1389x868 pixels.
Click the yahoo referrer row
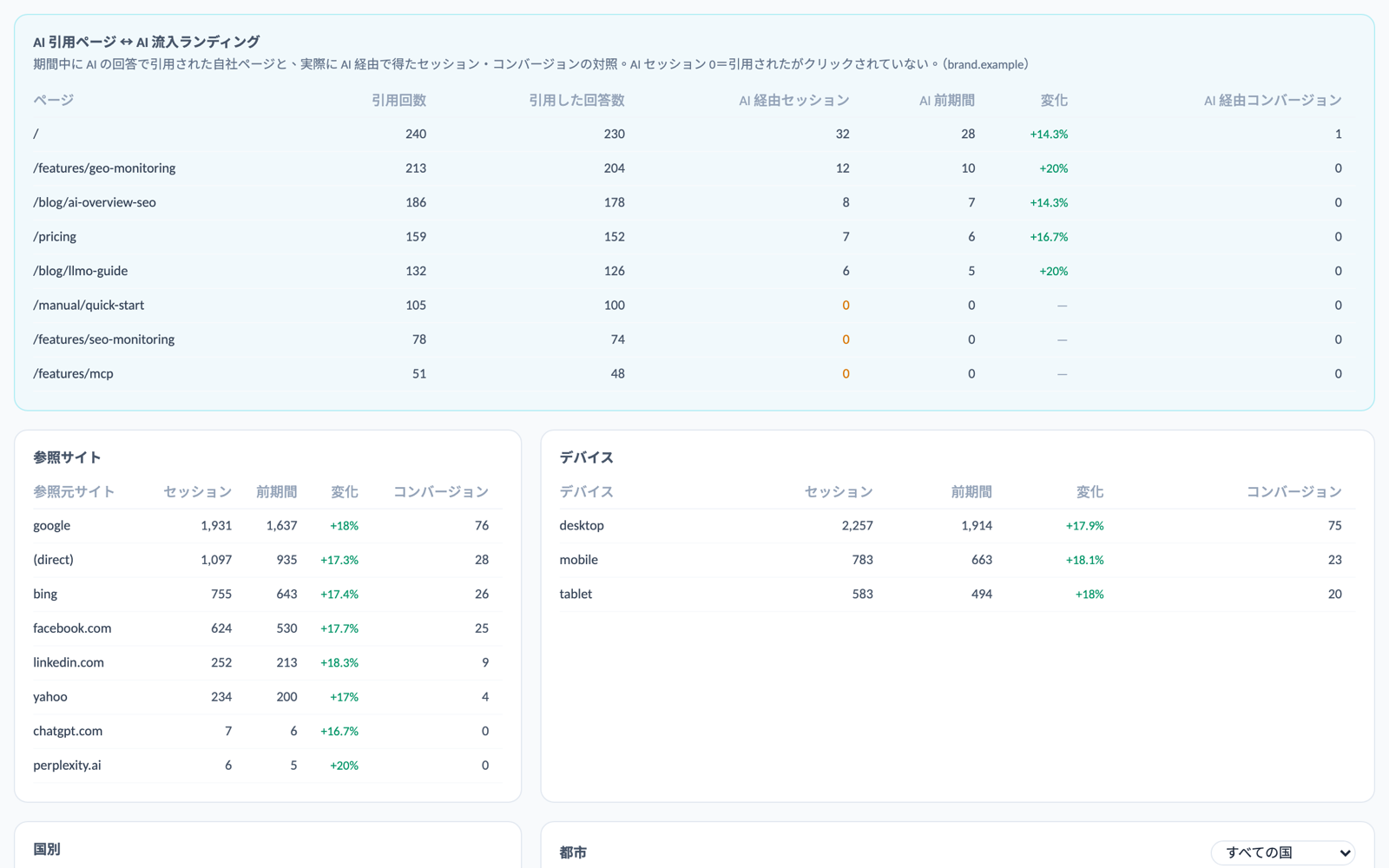click(267, 697)
